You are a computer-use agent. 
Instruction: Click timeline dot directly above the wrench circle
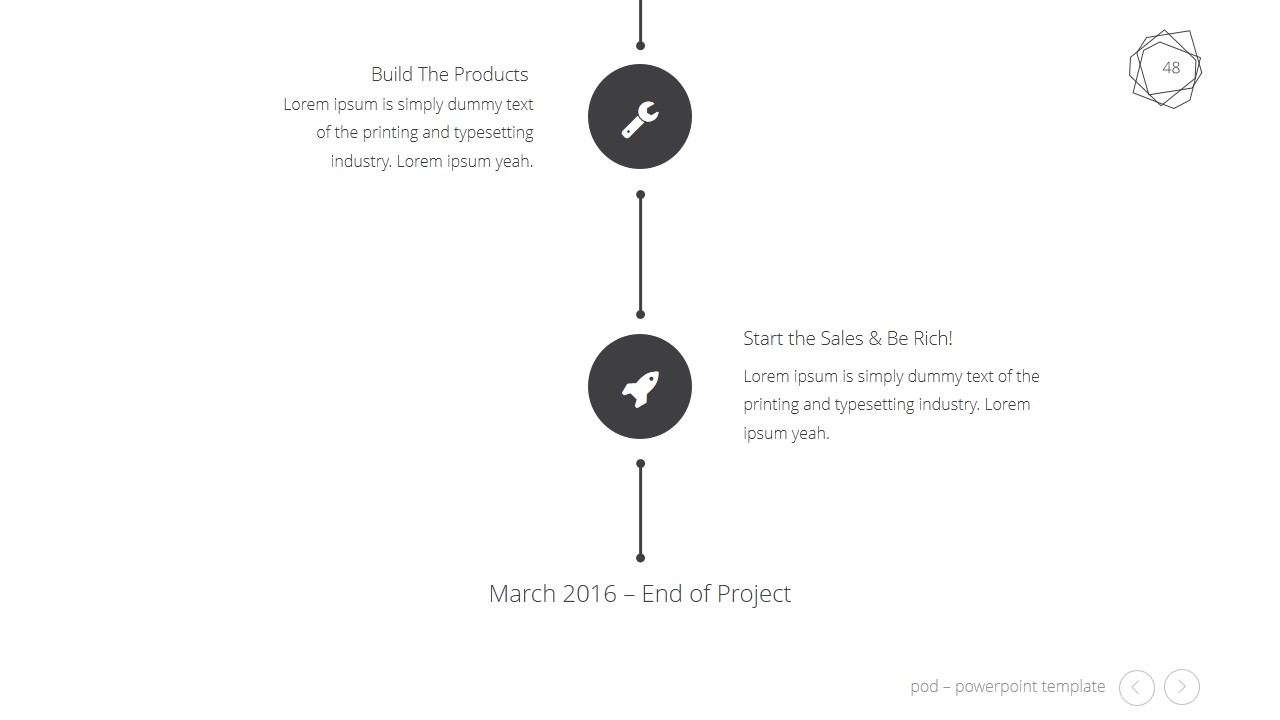pos(640,45)
